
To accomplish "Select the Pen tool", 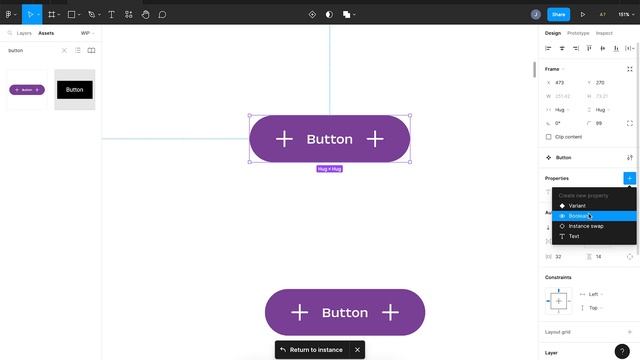I will (x=91, y=14).
